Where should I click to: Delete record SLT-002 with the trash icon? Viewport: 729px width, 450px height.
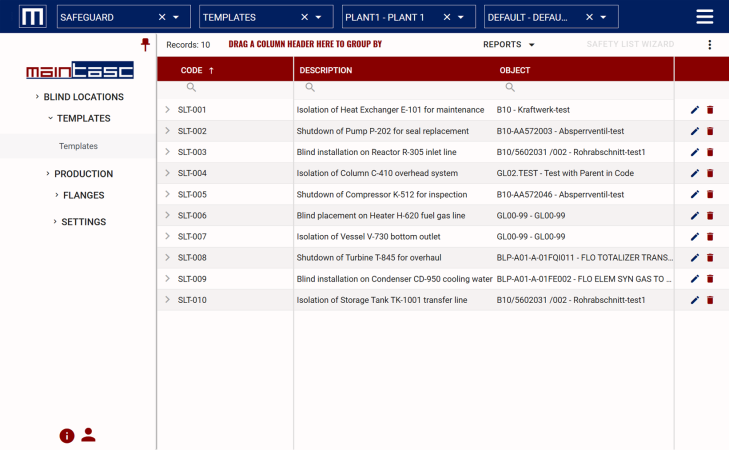(710, 131)
